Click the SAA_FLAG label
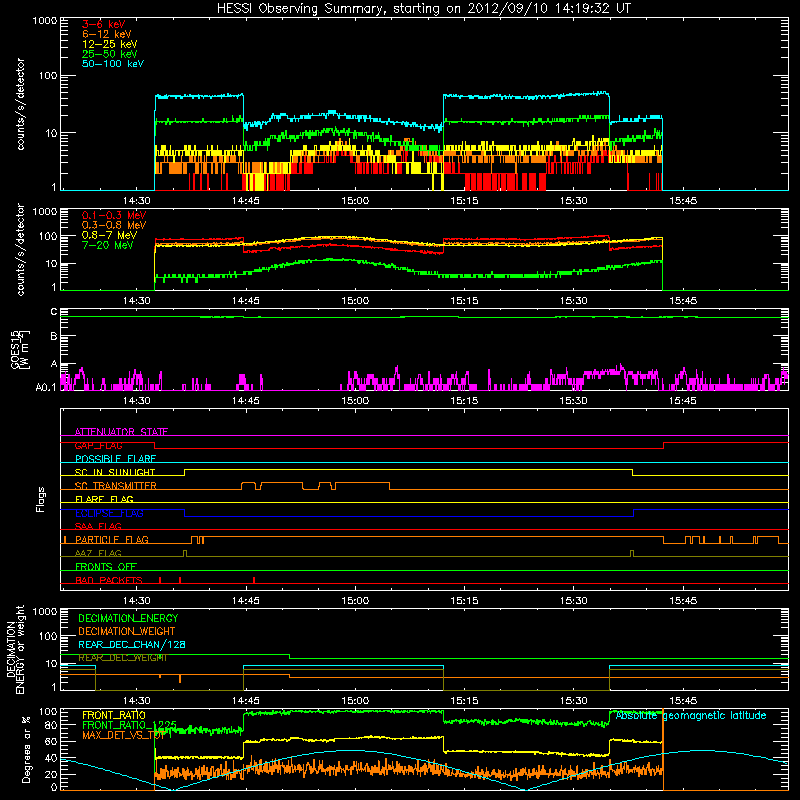This screenshot has width=800, height=800. coord(98,526)
